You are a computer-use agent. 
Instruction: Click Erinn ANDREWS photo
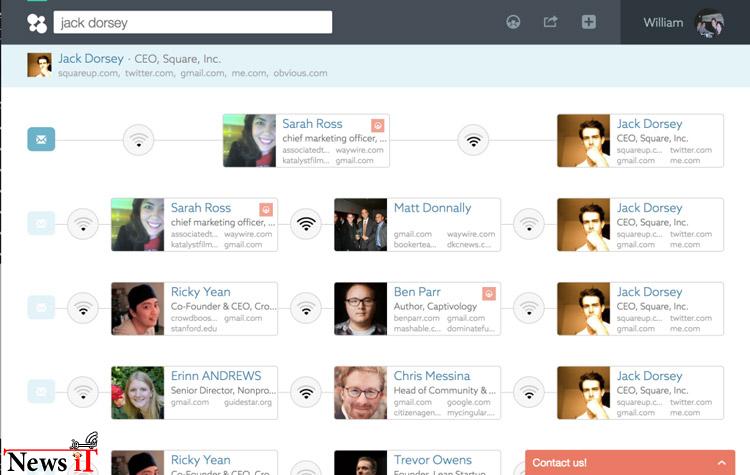(x=138, y=393)
